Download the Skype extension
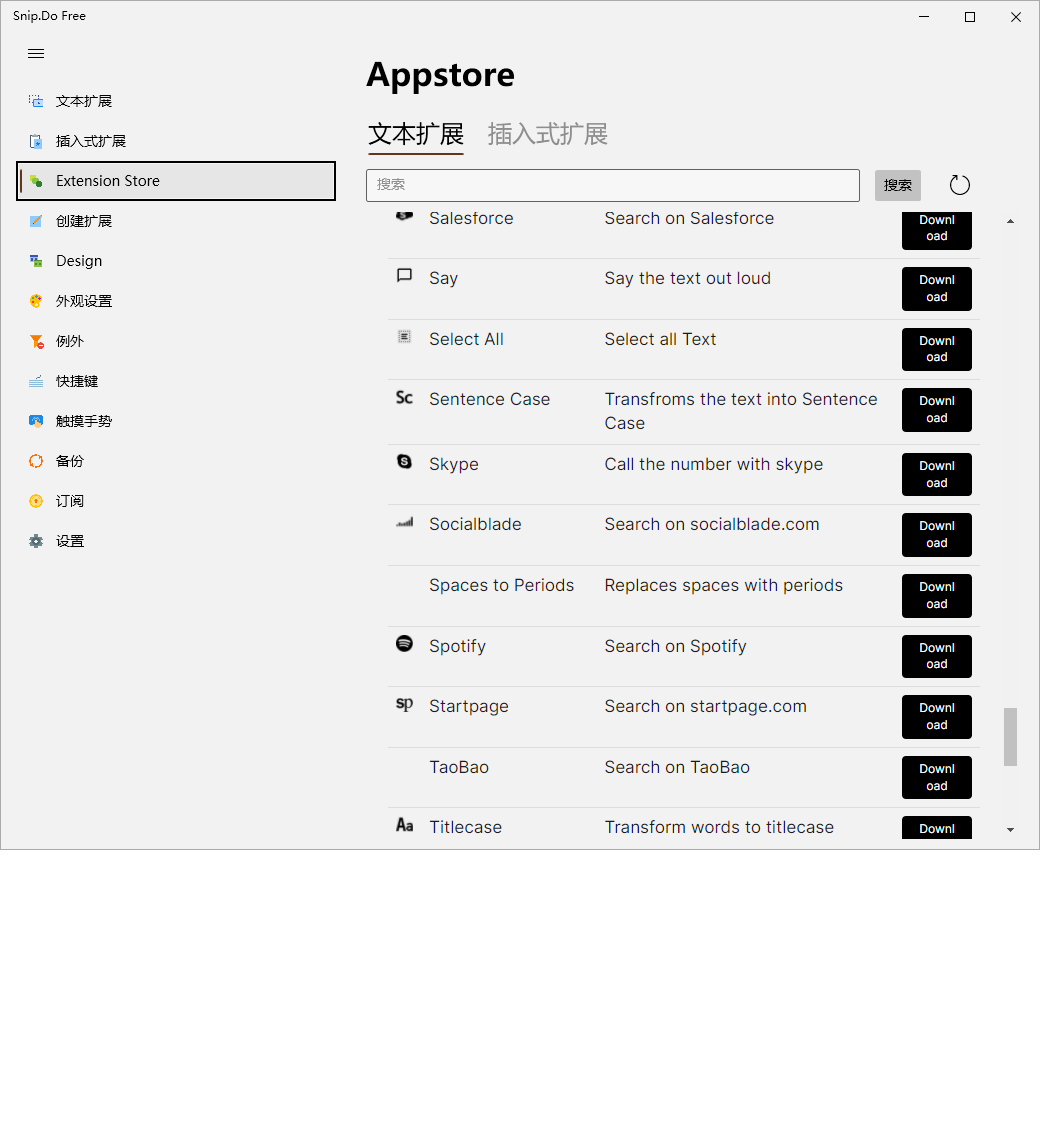Image resolution: width=1040 pixels, height=1124 pixels. 936,475
